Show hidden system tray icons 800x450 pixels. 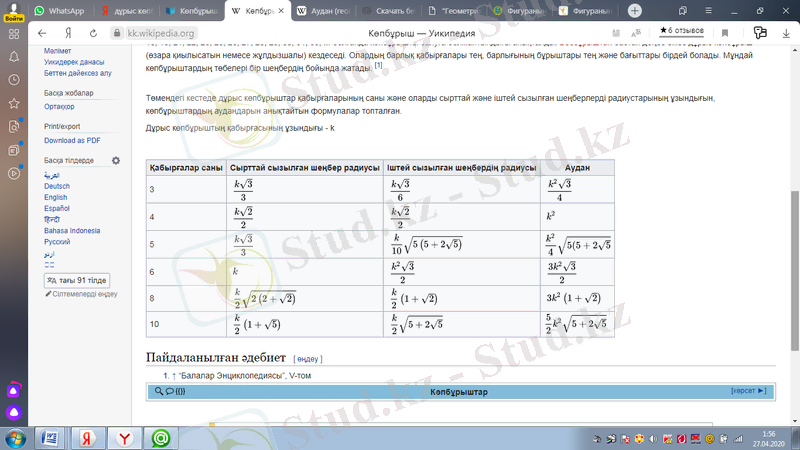(584, 438)
